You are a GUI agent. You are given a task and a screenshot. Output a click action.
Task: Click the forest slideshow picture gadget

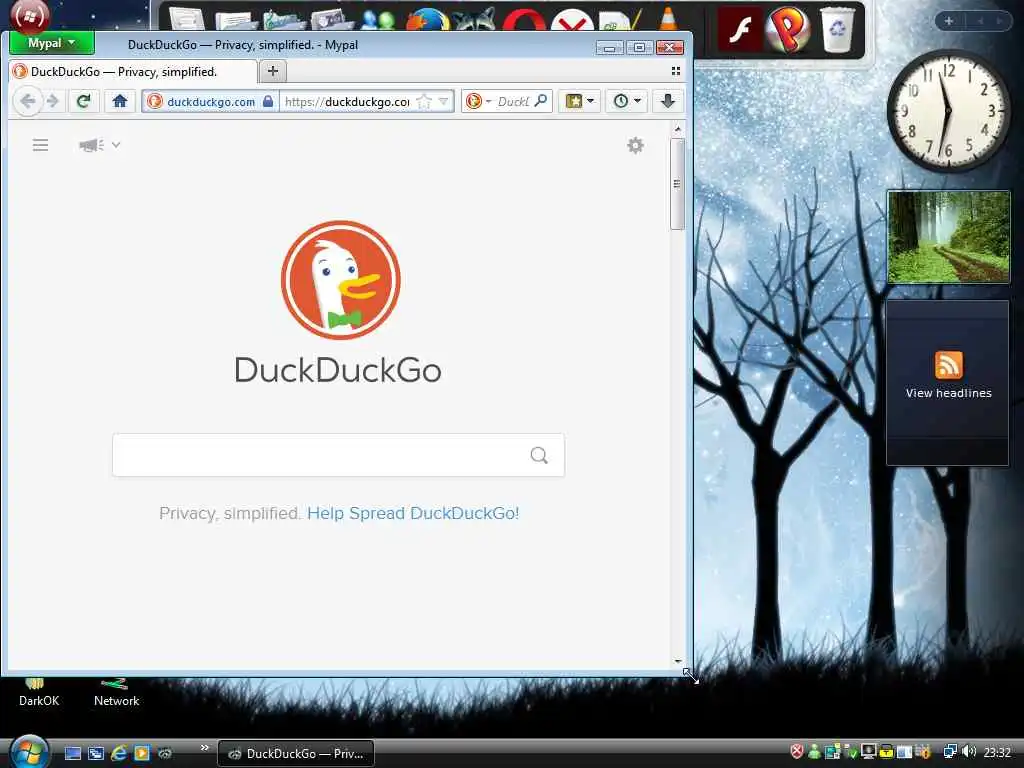949,237
